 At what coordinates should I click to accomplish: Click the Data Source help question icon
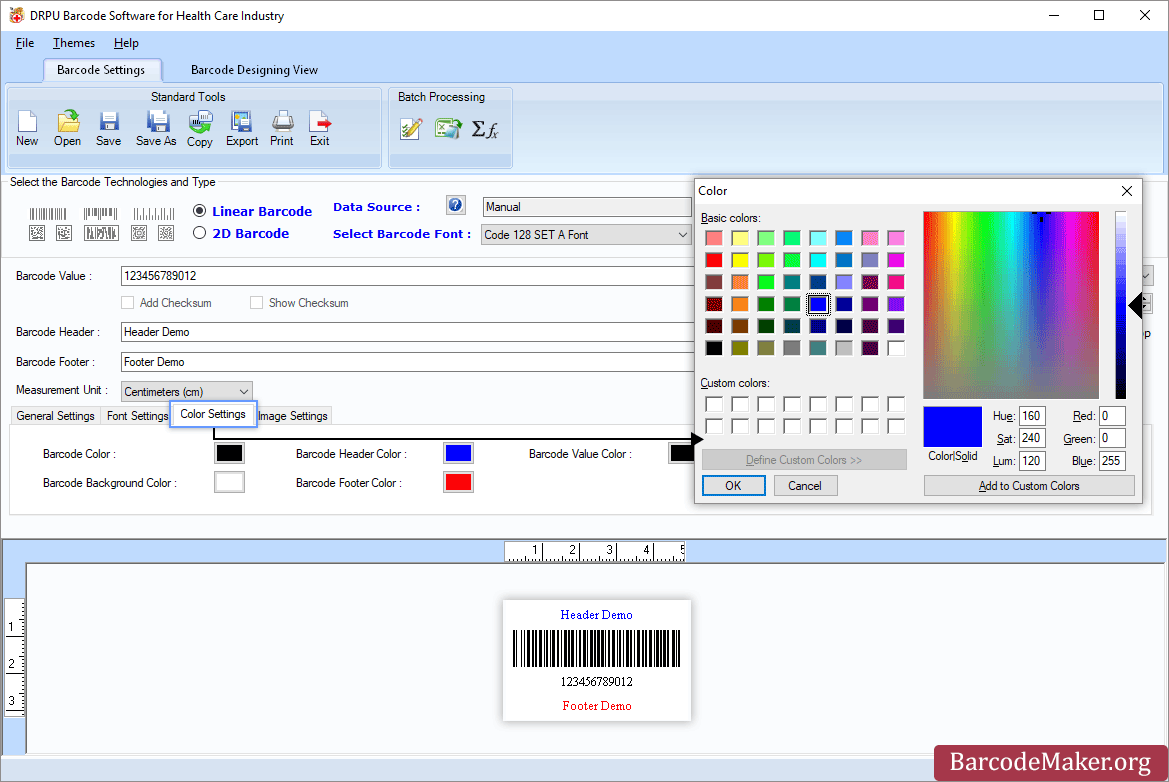456,205
